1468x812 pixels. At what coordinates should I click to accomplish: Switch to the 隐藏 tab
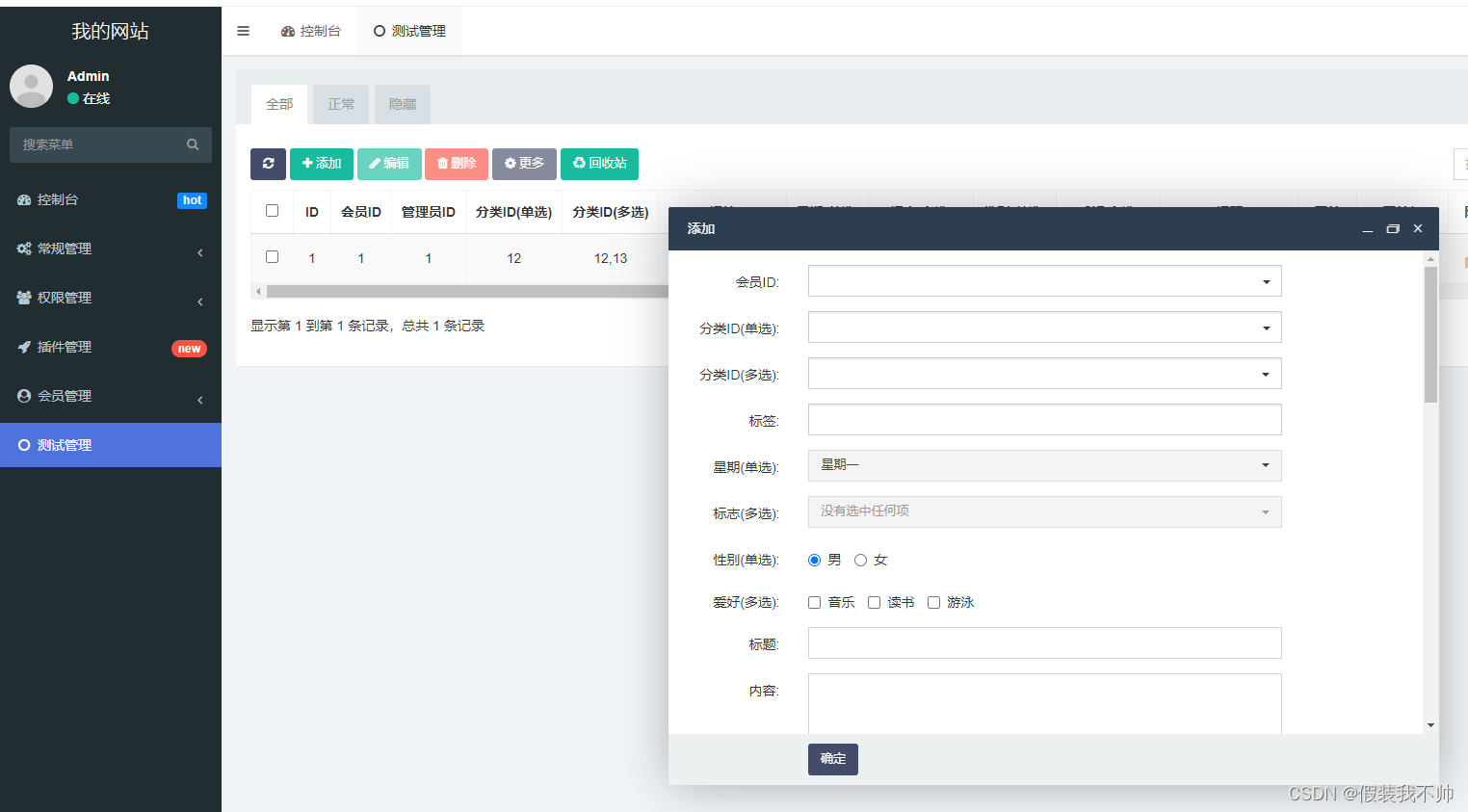[403, 104]
